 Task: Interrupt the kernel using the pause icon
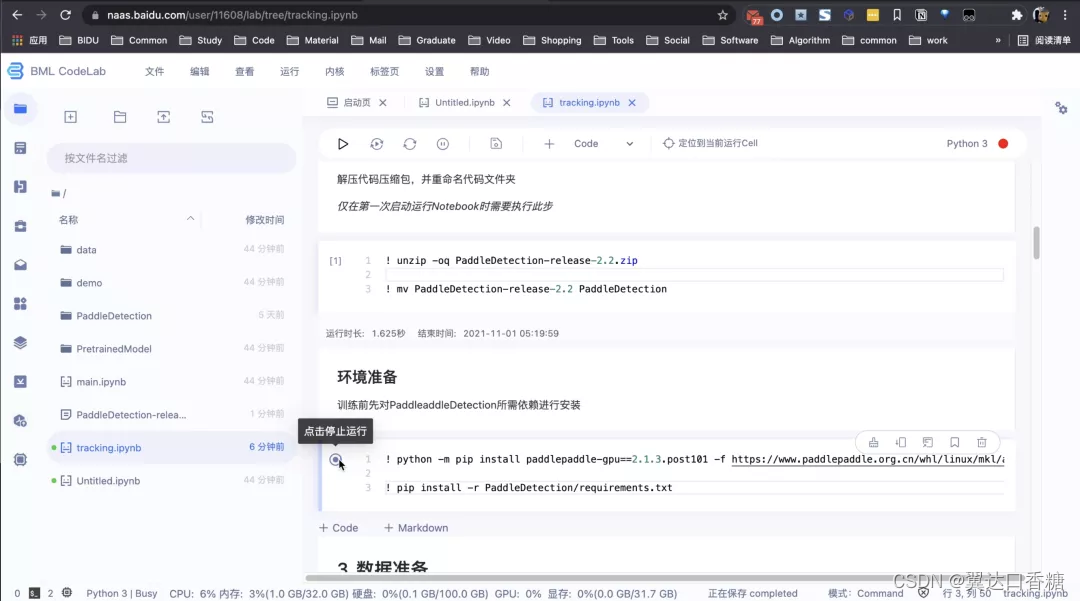pos(441,143)
